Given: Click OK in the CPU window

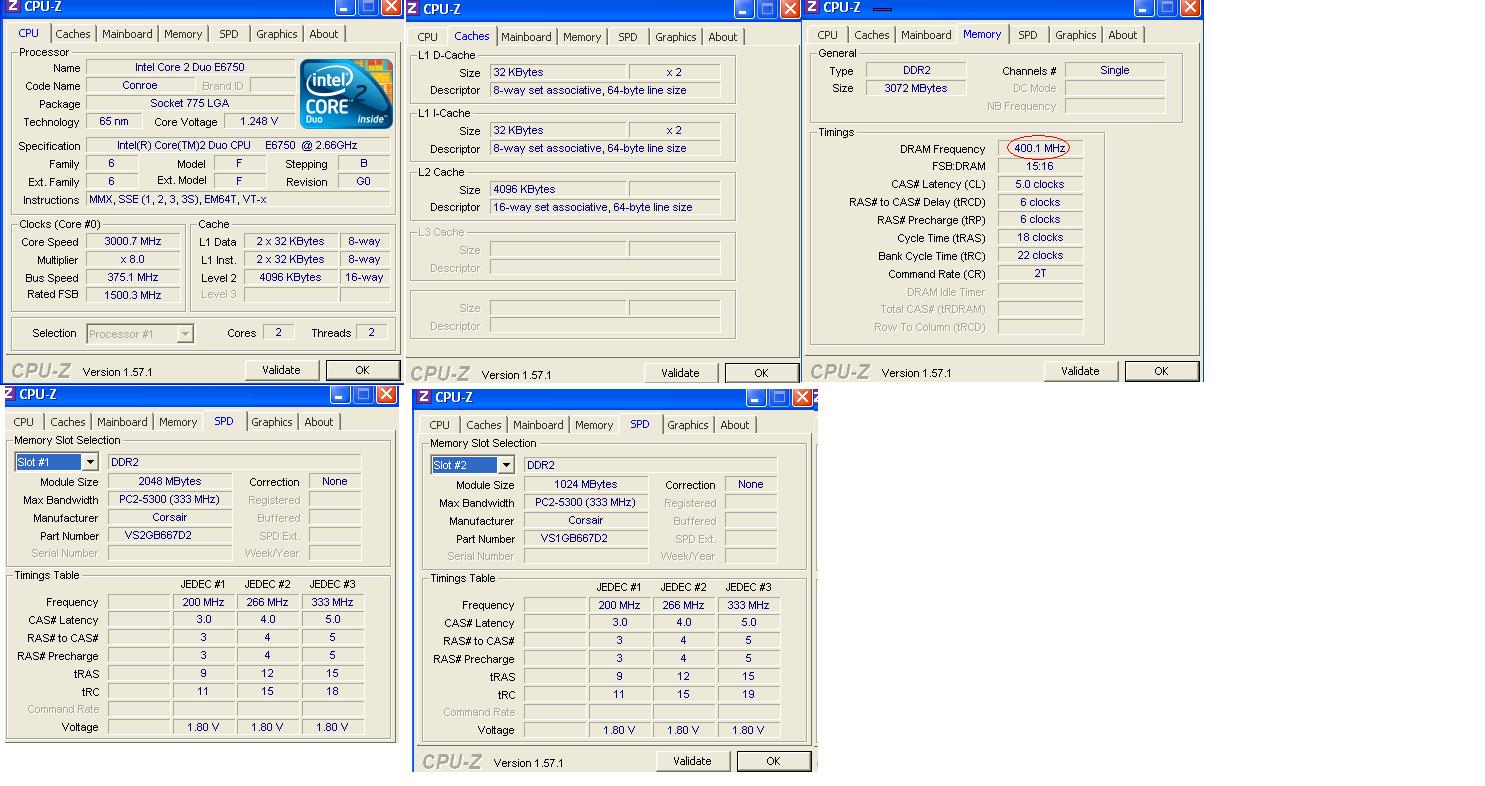Looking at the screenshot, I should click(362, 369).
